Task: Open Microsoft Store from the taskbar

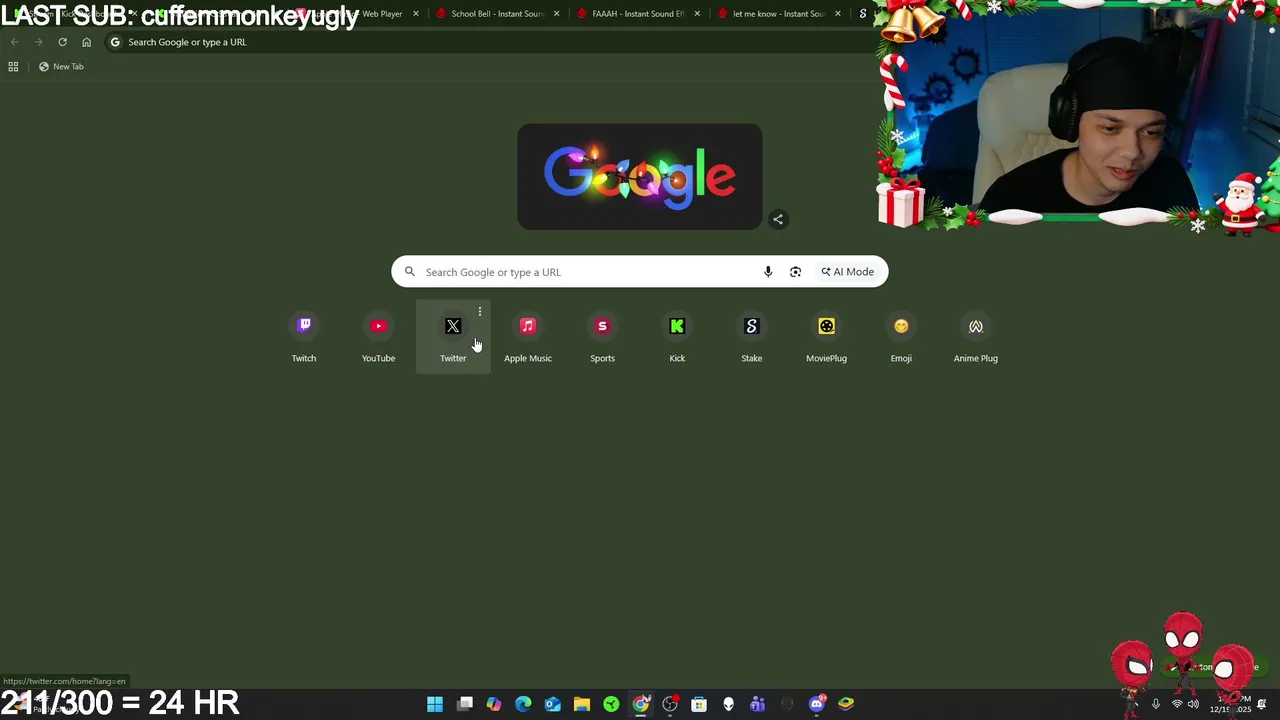Action: [x=699, y=704]
